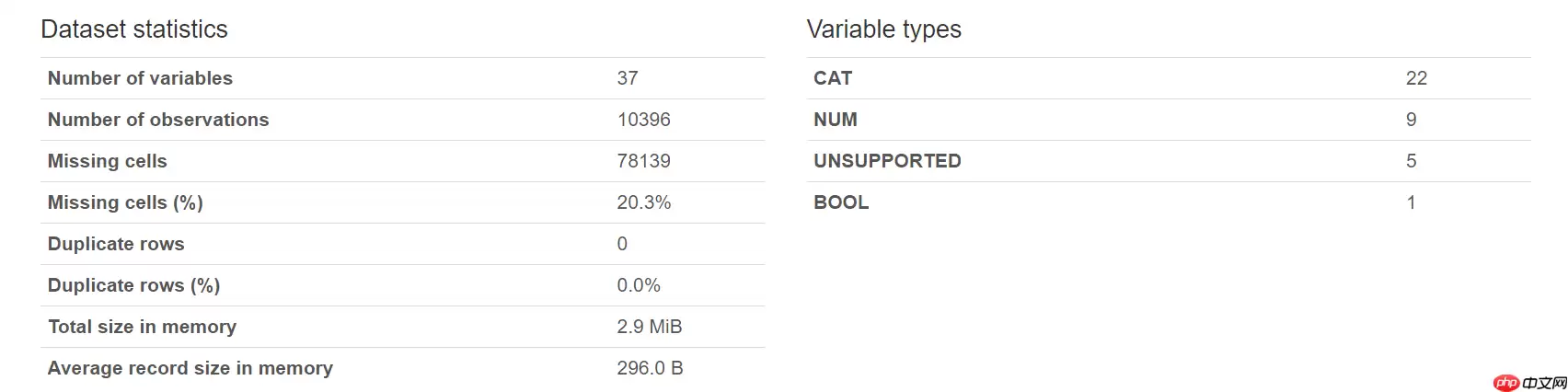Click the CAT count value 22

coord(1416,78)
